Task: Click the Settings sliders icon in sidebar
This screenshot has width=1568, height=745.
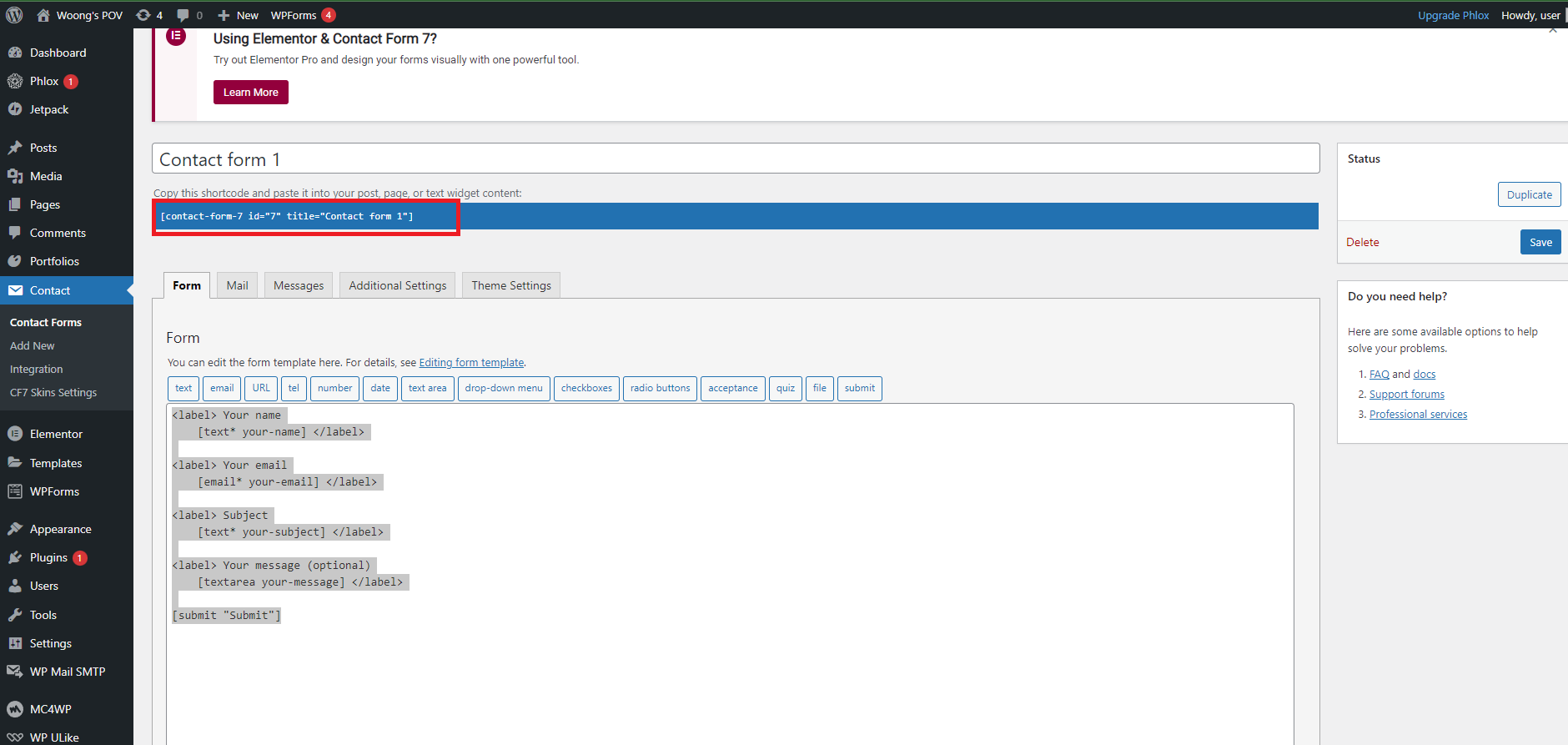Action: [15, 643]
